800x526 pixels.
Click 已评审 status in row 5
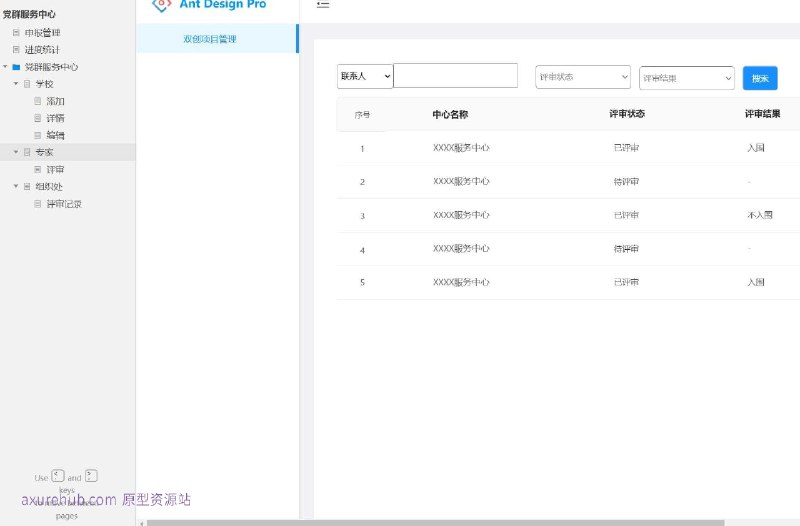pos(626,282)
